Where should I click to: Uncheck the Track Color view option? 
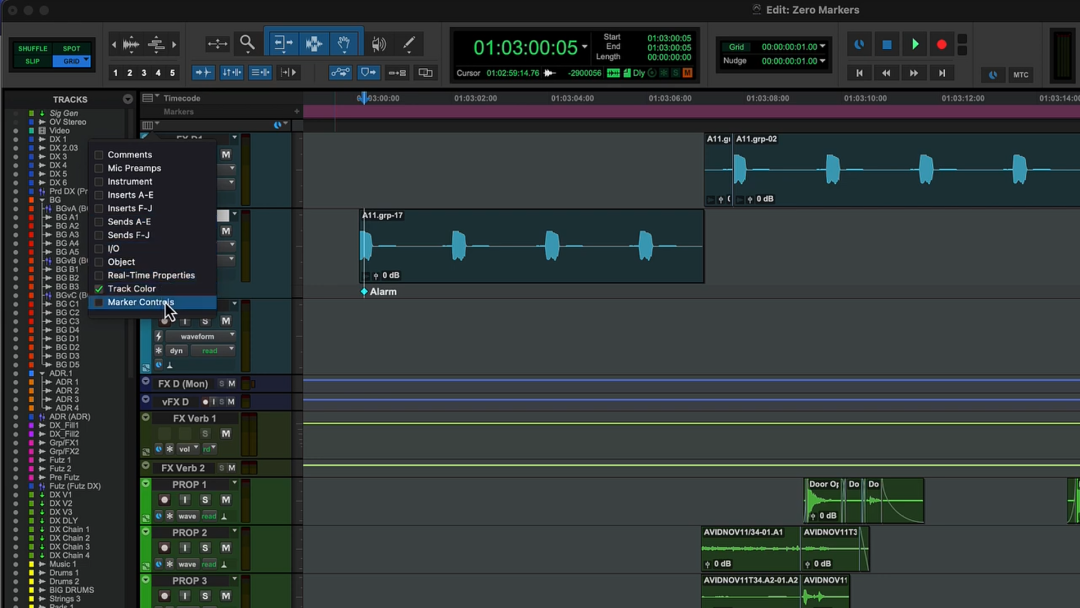99,289
